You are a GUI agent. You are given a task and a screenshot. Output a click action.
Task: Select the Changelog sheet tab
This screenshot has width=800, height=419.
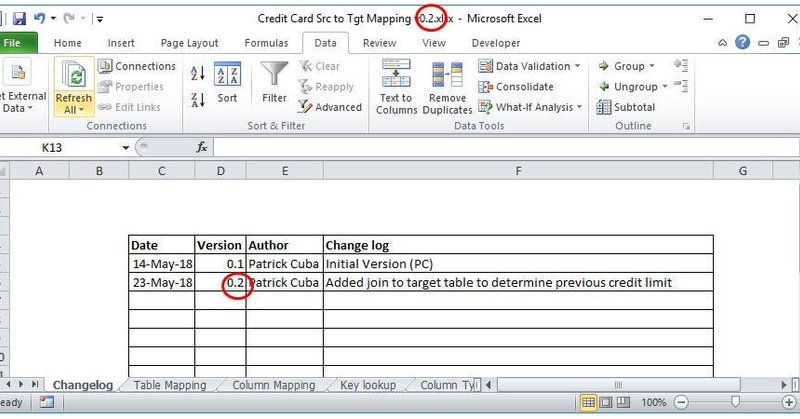83,385
